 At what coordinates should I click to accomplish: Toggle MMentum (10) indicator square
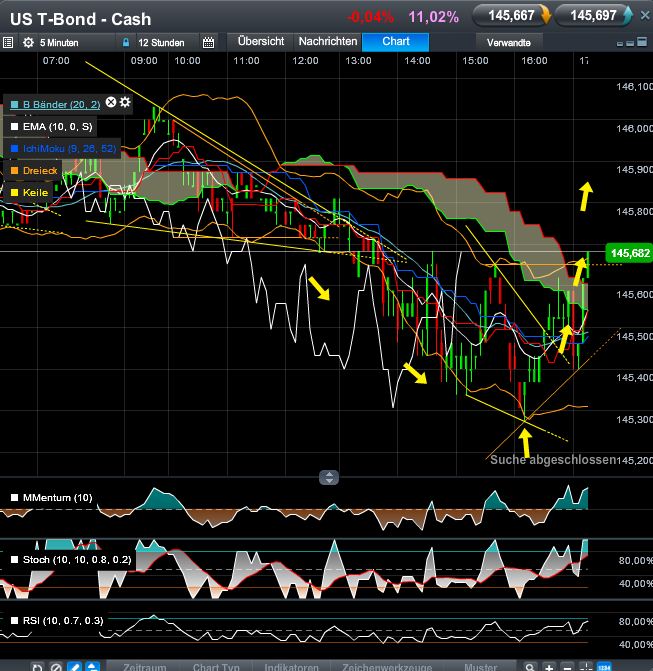click(x=13, y=497)
